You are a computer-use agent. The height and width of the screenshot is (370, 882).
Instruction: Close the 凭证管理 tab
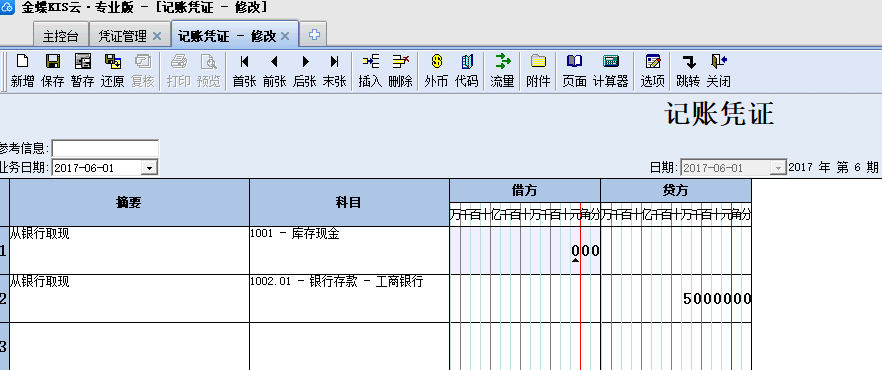[x=157, y=37]
